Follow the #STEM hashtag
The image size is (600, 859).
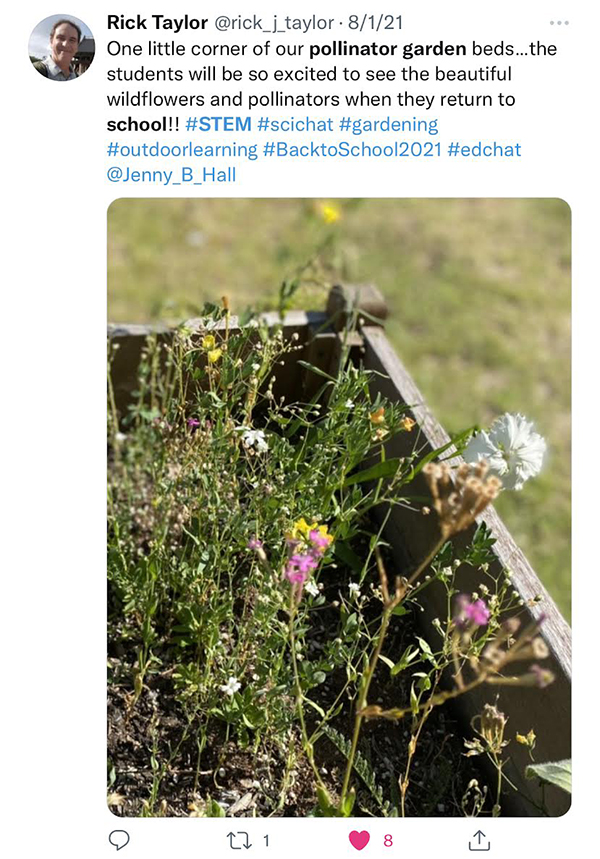218,124
